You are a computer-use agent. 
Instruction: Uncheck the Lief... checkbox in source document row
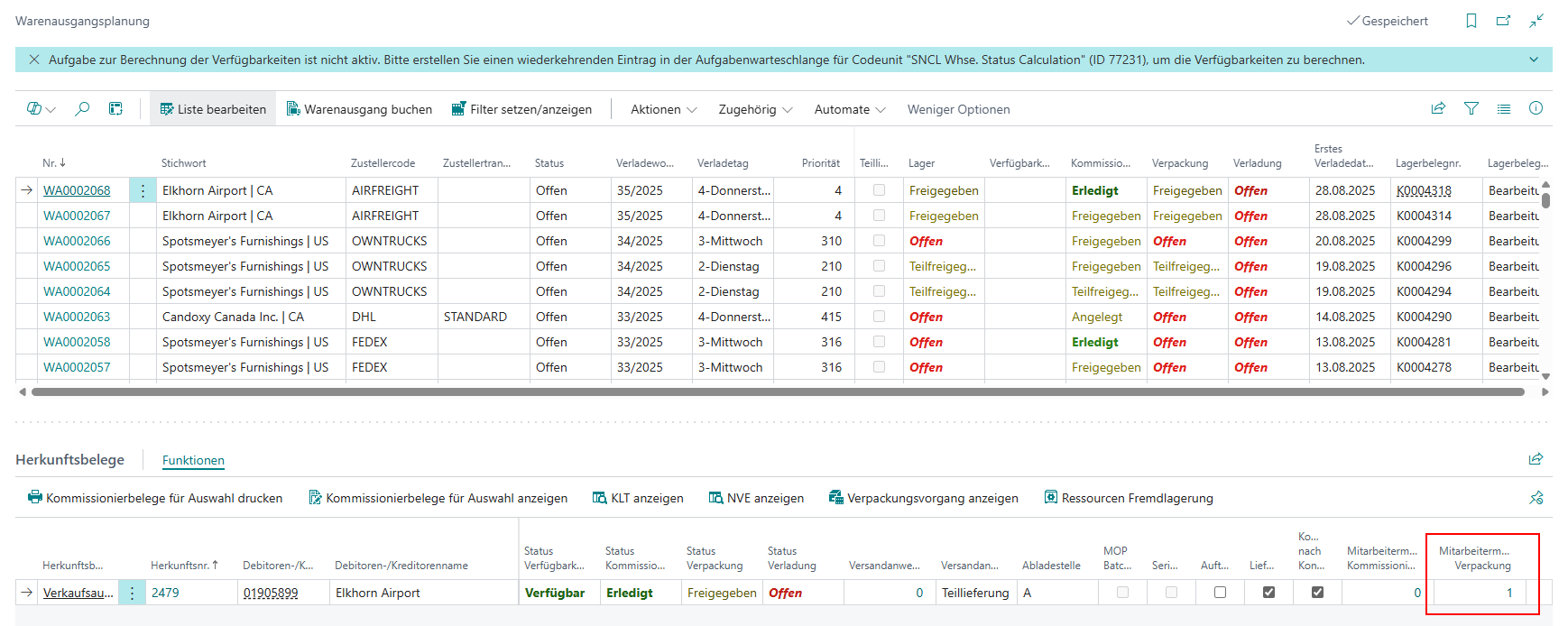point(1268,593)
